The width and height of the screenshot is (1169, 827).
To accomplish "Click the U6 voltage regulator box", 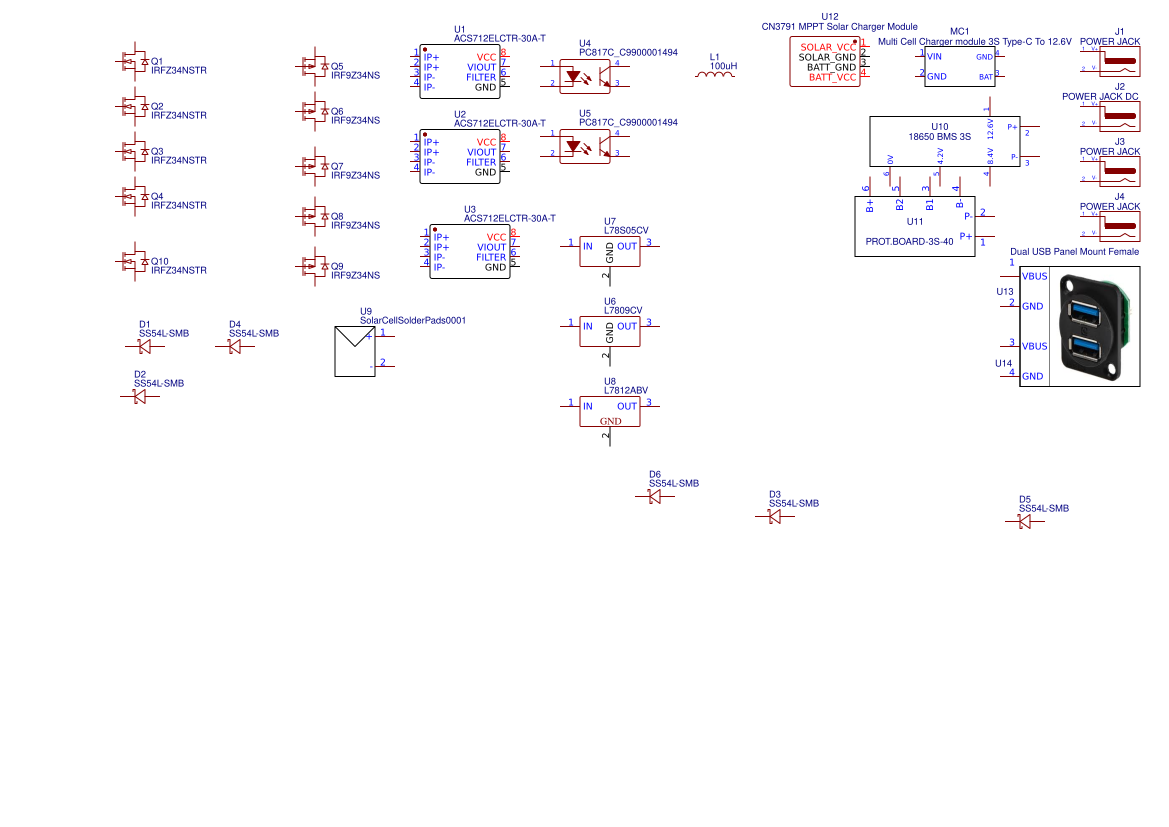I will point(610,331).
